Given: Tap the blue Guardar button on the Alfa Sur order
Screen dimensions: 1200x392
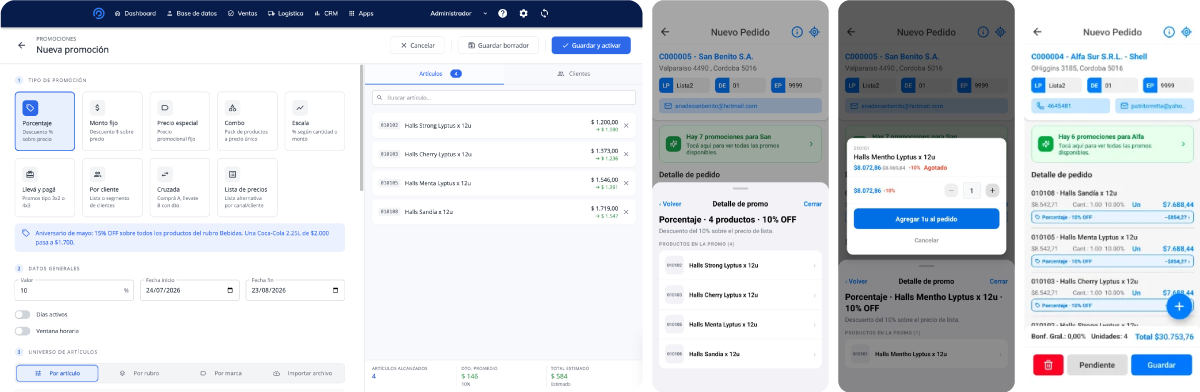Looking at the screenshot, I should [1161, 365].
